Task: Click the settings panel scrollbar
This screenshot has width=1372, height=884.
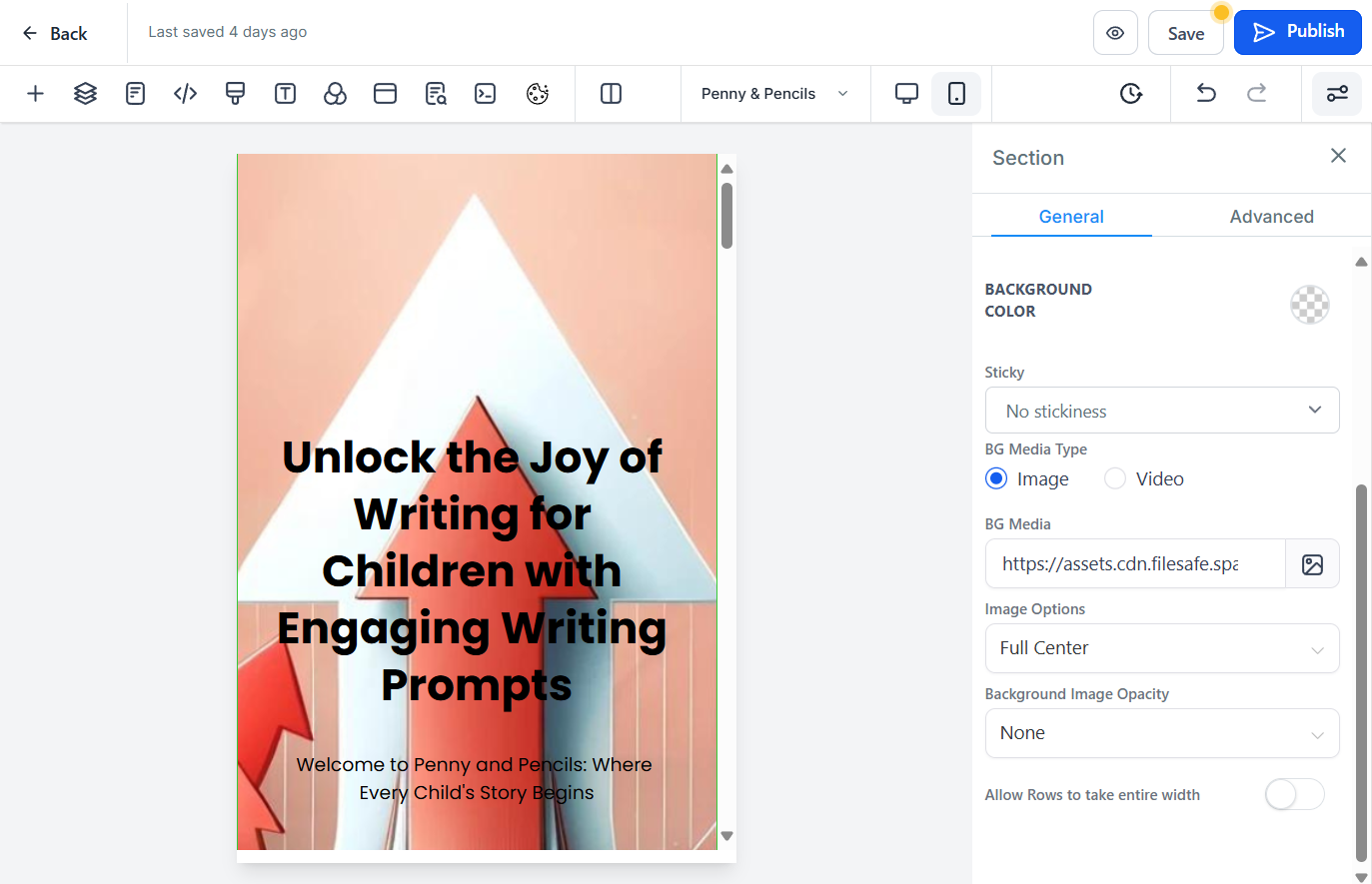Action: tap(1361, 672)
